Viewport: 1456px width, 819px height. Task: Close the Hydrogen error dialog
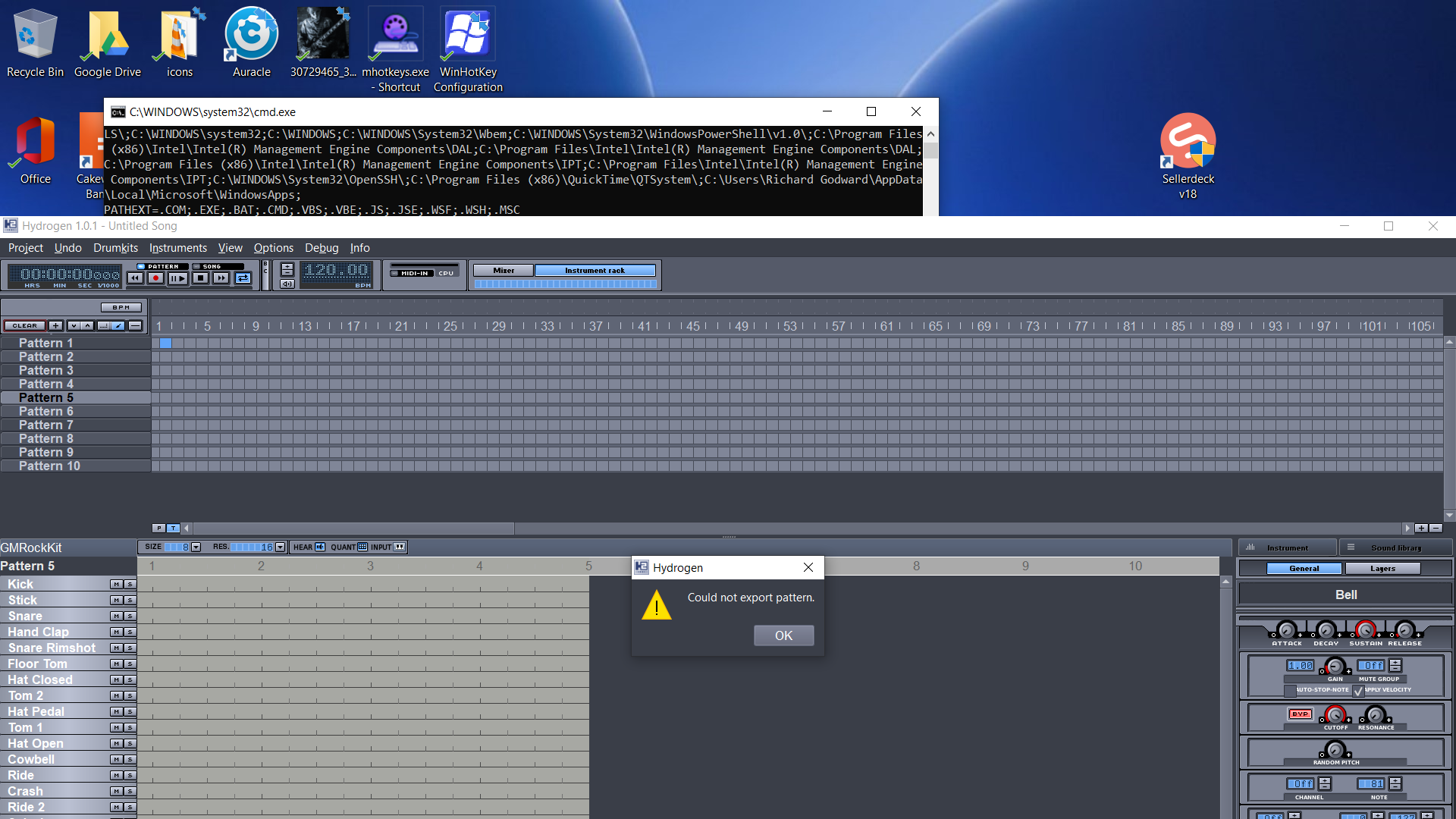pos(808,567)
